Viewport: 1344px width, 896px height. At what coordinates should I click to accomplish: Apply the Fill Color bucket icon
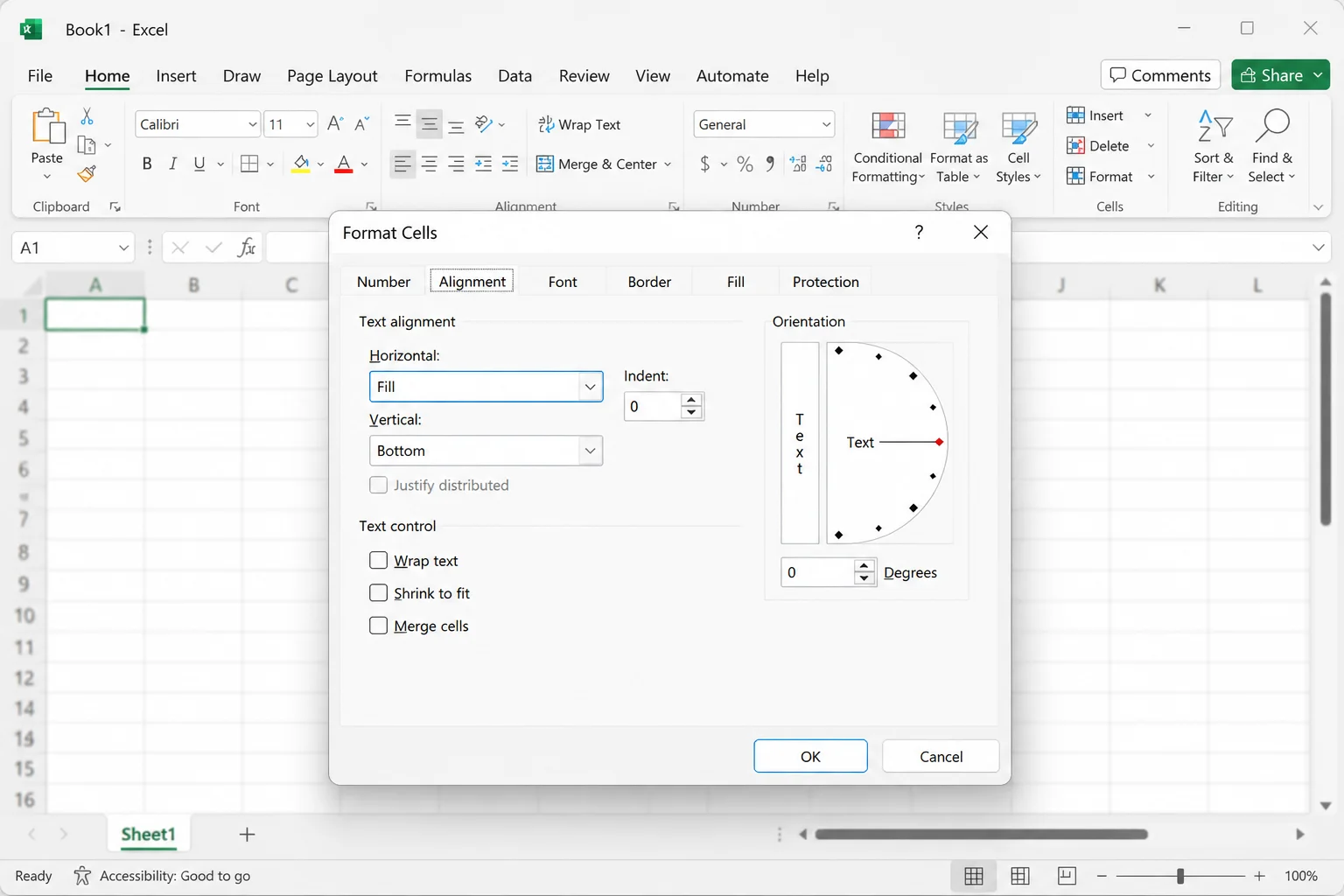pyautogui.click(x=301, y=164)
